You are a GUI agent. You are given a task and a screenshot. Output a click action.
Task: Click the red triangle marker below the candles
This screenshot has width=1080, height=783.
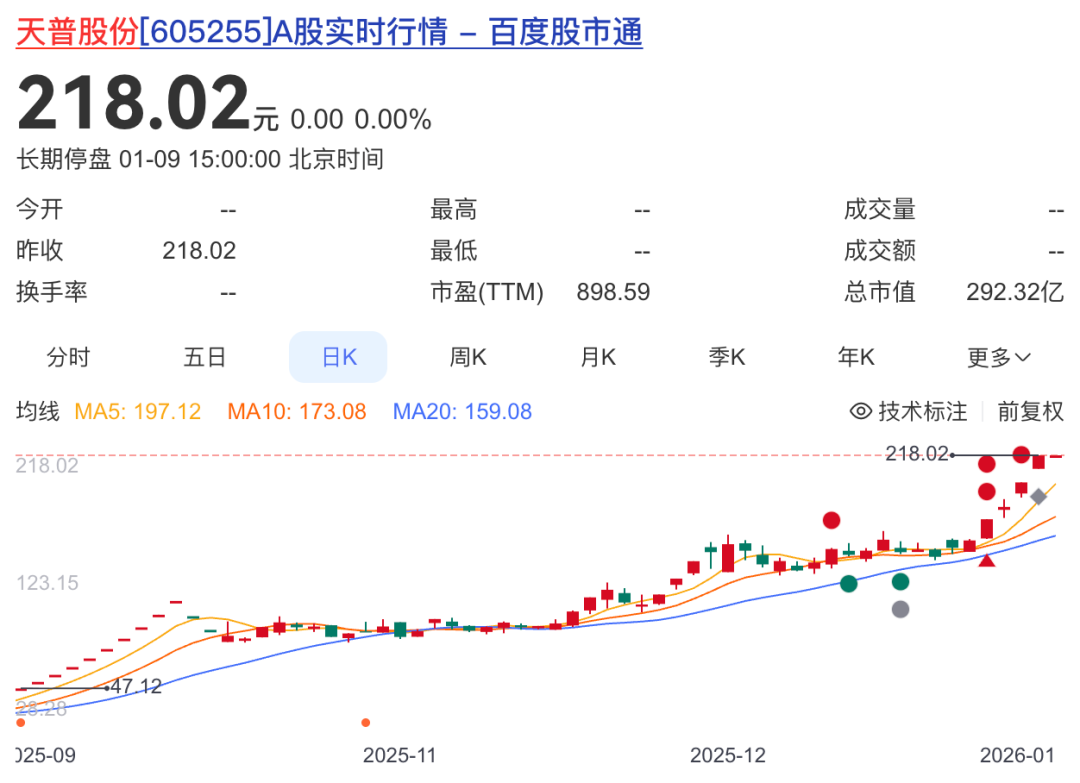(987, 560)
